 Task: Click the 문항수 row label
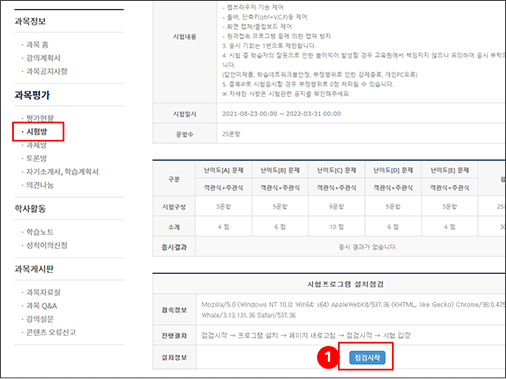pyautogui.click(x=184, y=134)
